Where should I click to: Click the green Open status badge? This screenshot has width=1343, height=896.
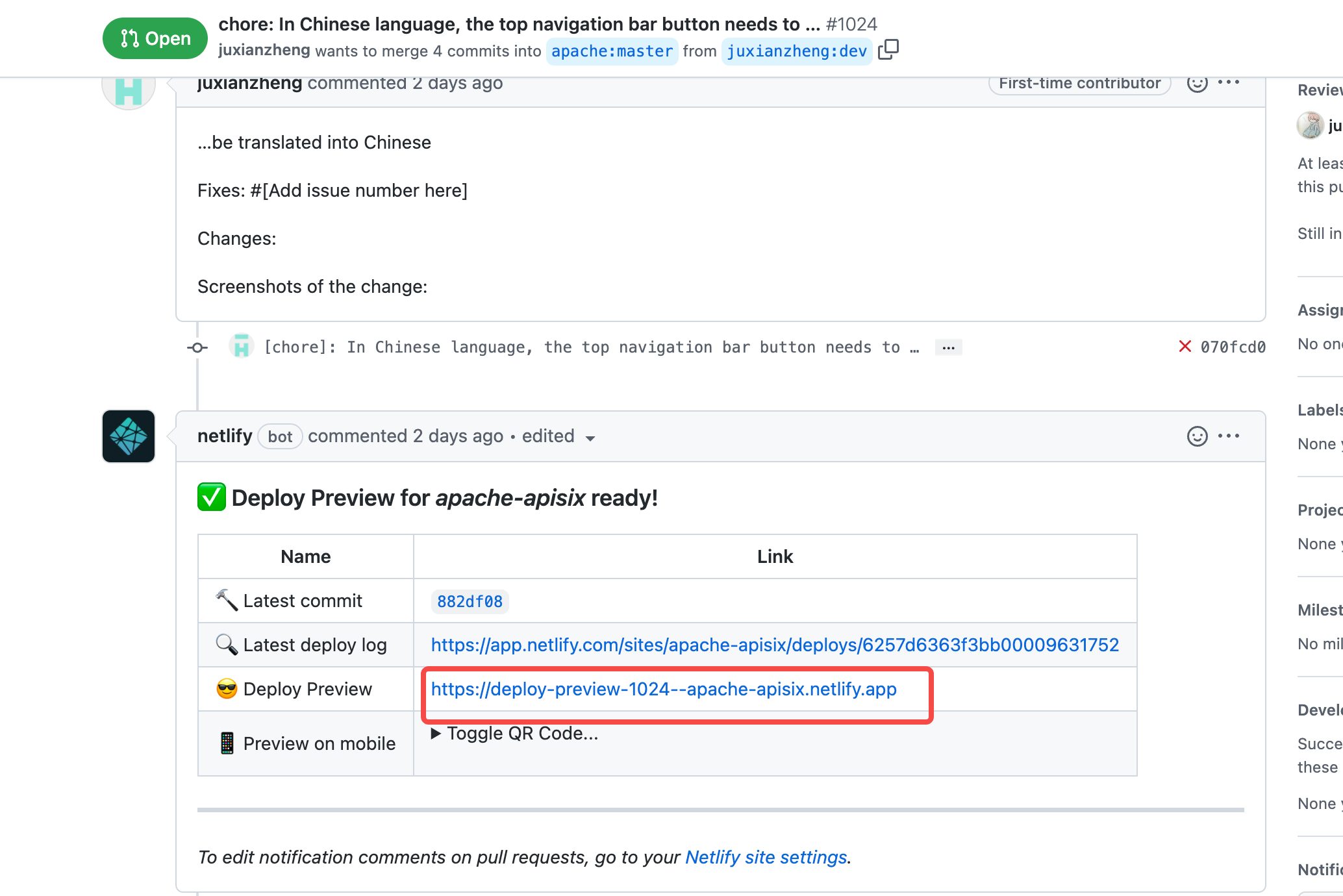(x=155, y=39)
